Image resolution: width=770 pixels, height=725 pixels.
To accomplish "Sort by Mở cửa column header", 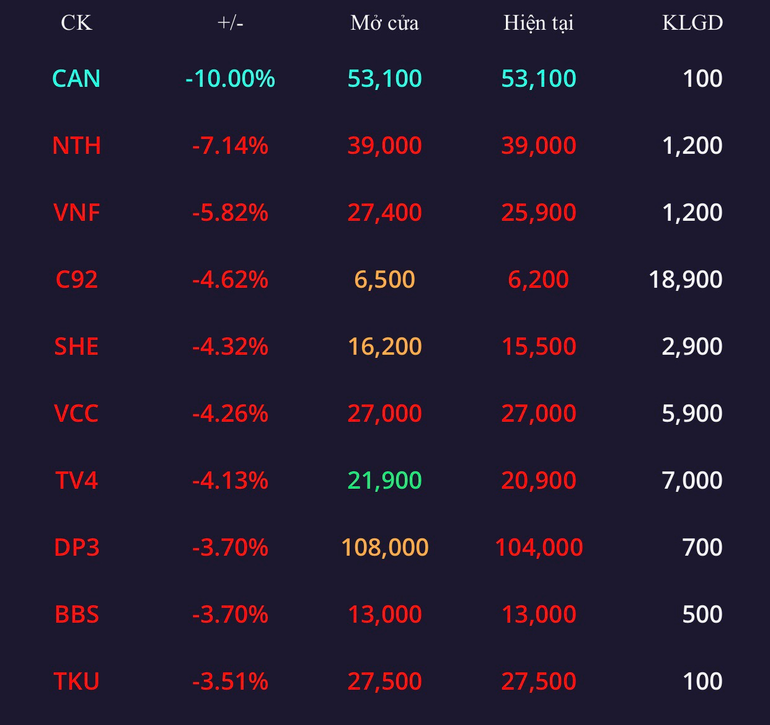I will (x=385, y=23).
